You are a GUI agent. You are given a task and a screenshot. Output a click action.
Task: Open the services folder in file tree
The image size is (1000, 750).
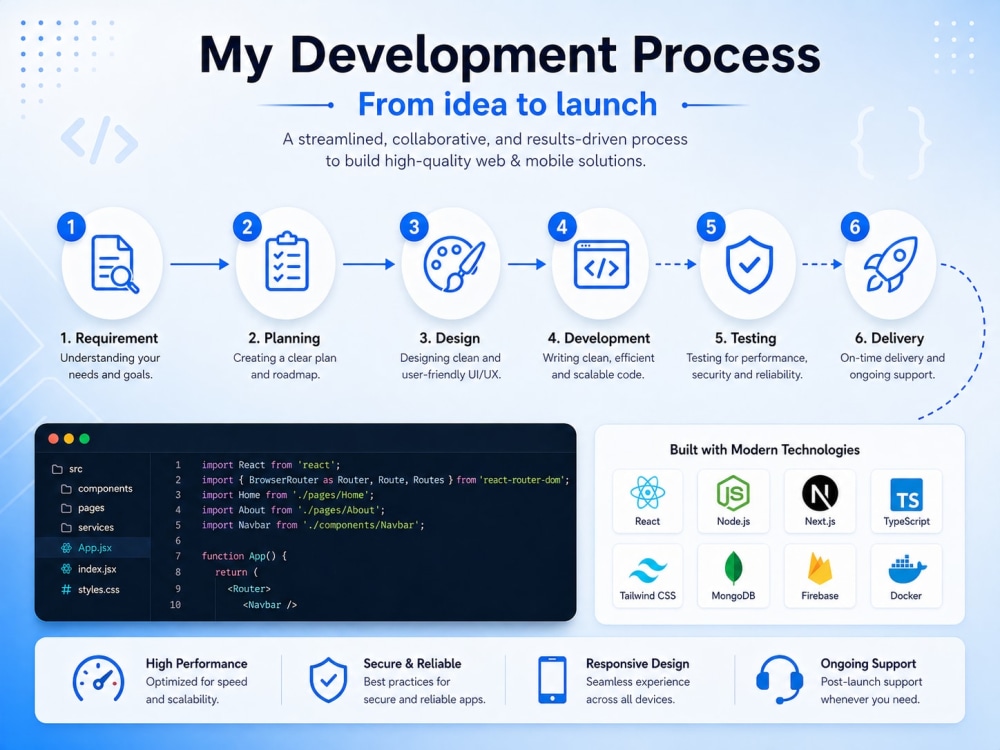coord(87,527)
